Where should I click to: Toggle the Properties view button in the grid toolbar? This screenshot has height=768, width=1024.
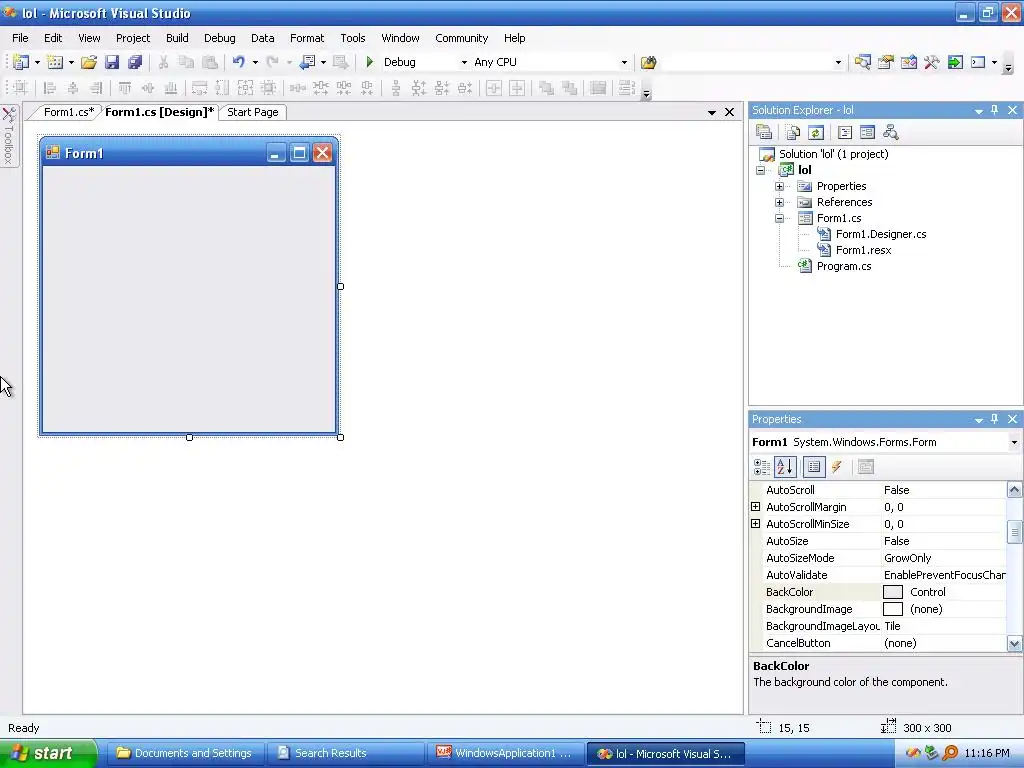click(x=814, y=466)
